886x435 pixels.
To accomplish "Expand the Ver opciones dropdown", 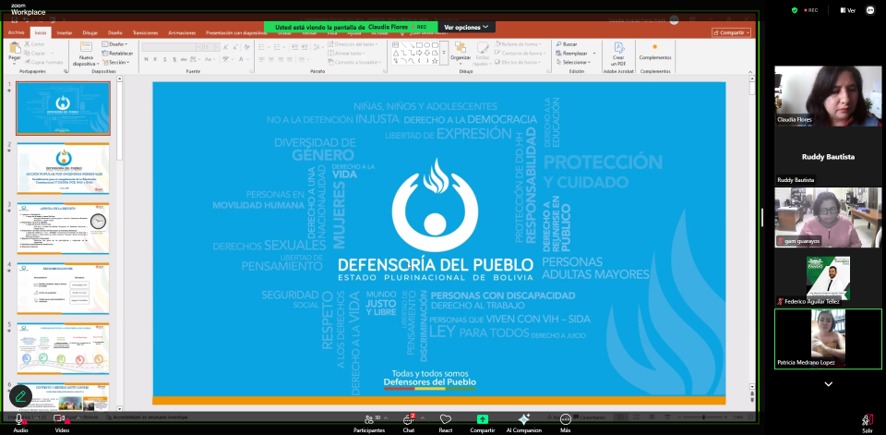I will tap(466, 27).
